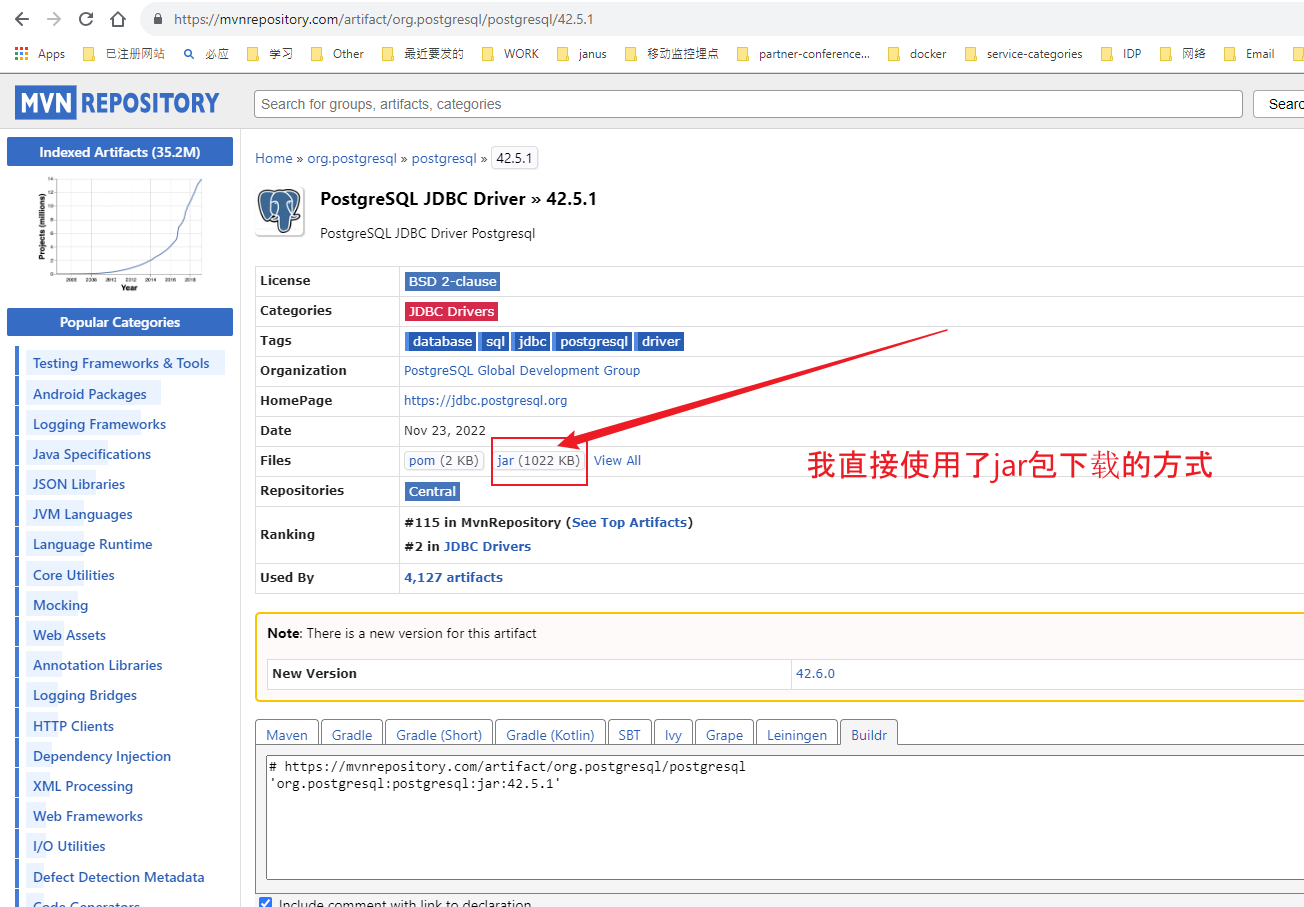
Task: Open the Chrome Apps grid
Action: 21,53
